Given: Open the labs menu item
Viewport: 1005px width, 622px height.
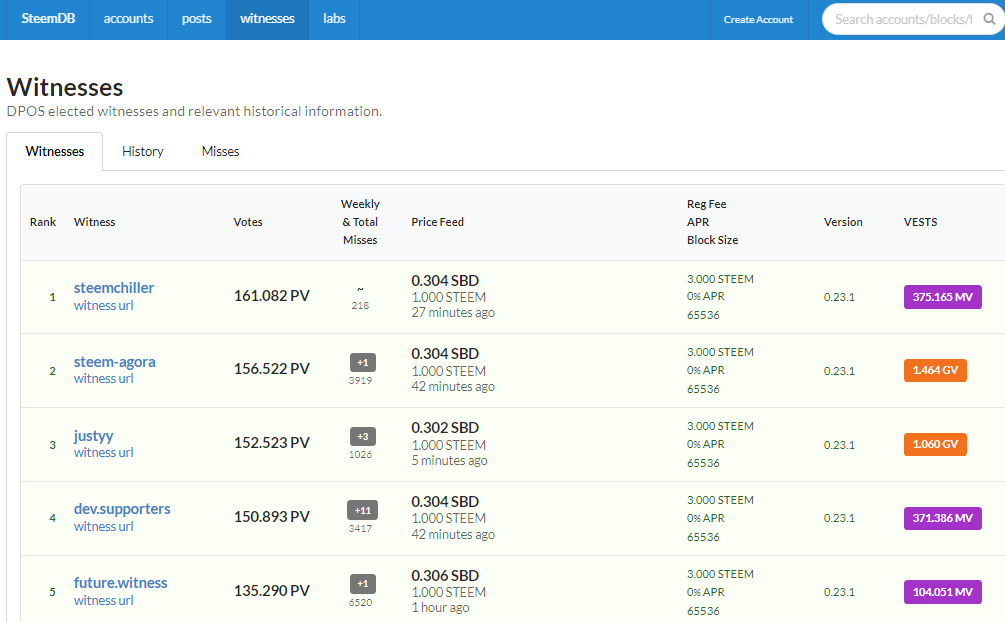Looking at the screenshot, I should click(334, 19).
